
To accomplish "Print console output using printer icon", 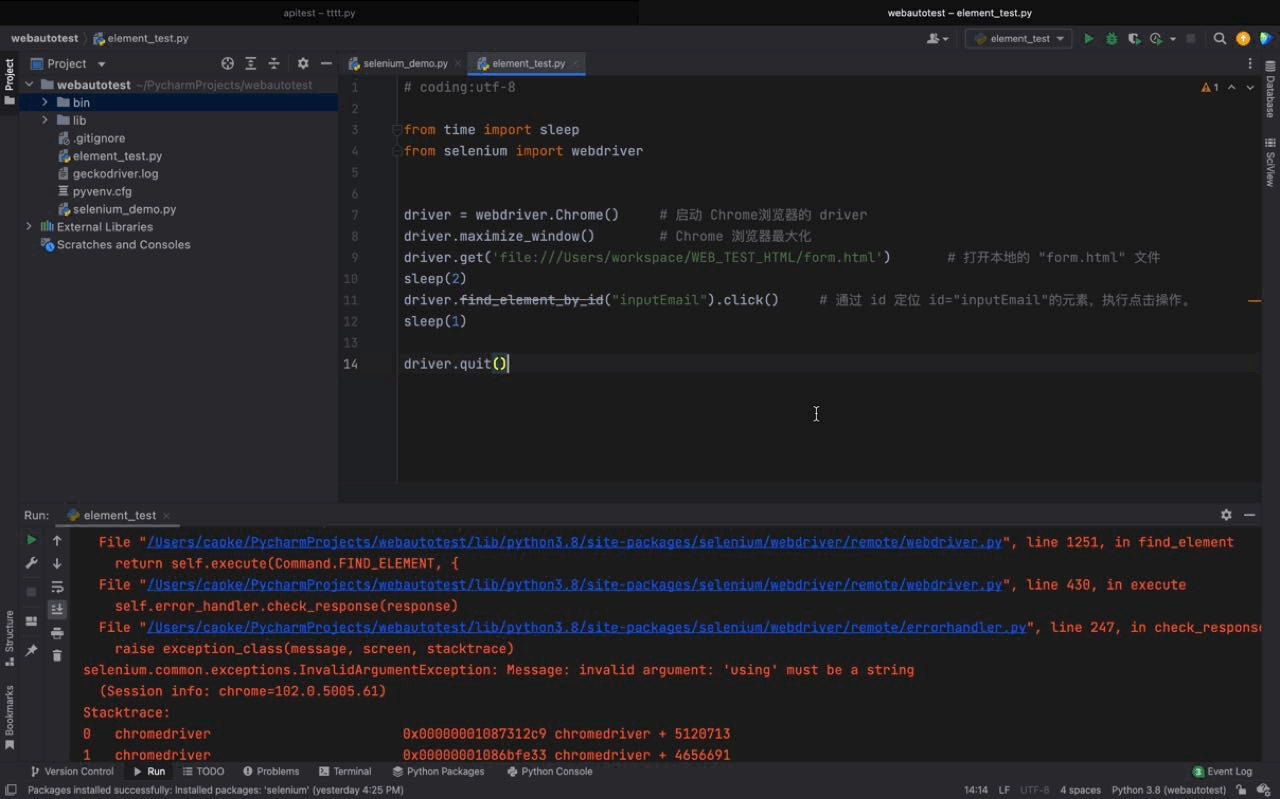I will tap(57, 633).
